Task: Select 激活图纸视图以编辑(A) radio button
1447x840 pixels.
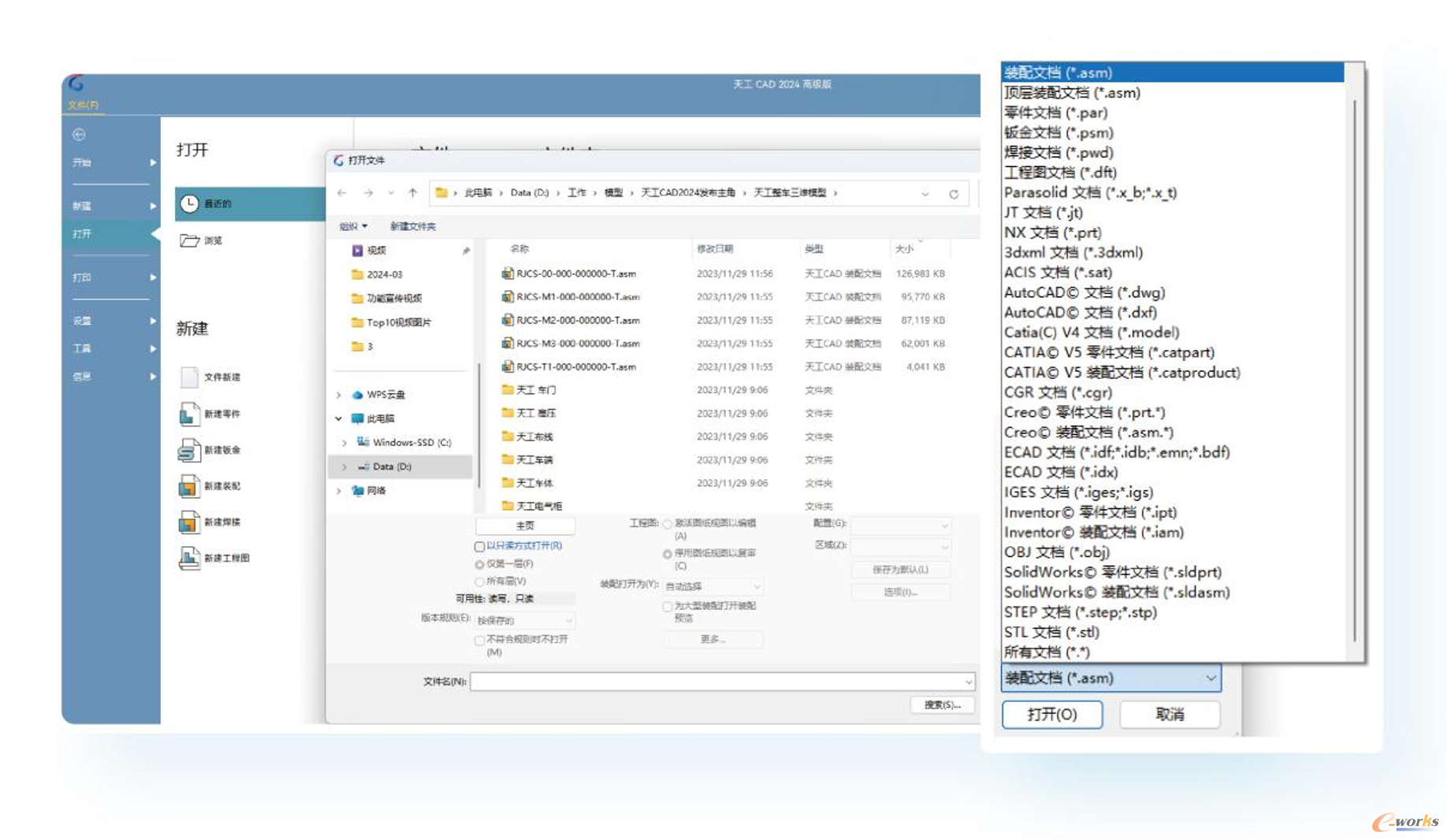Action: [x=668, y=524]
